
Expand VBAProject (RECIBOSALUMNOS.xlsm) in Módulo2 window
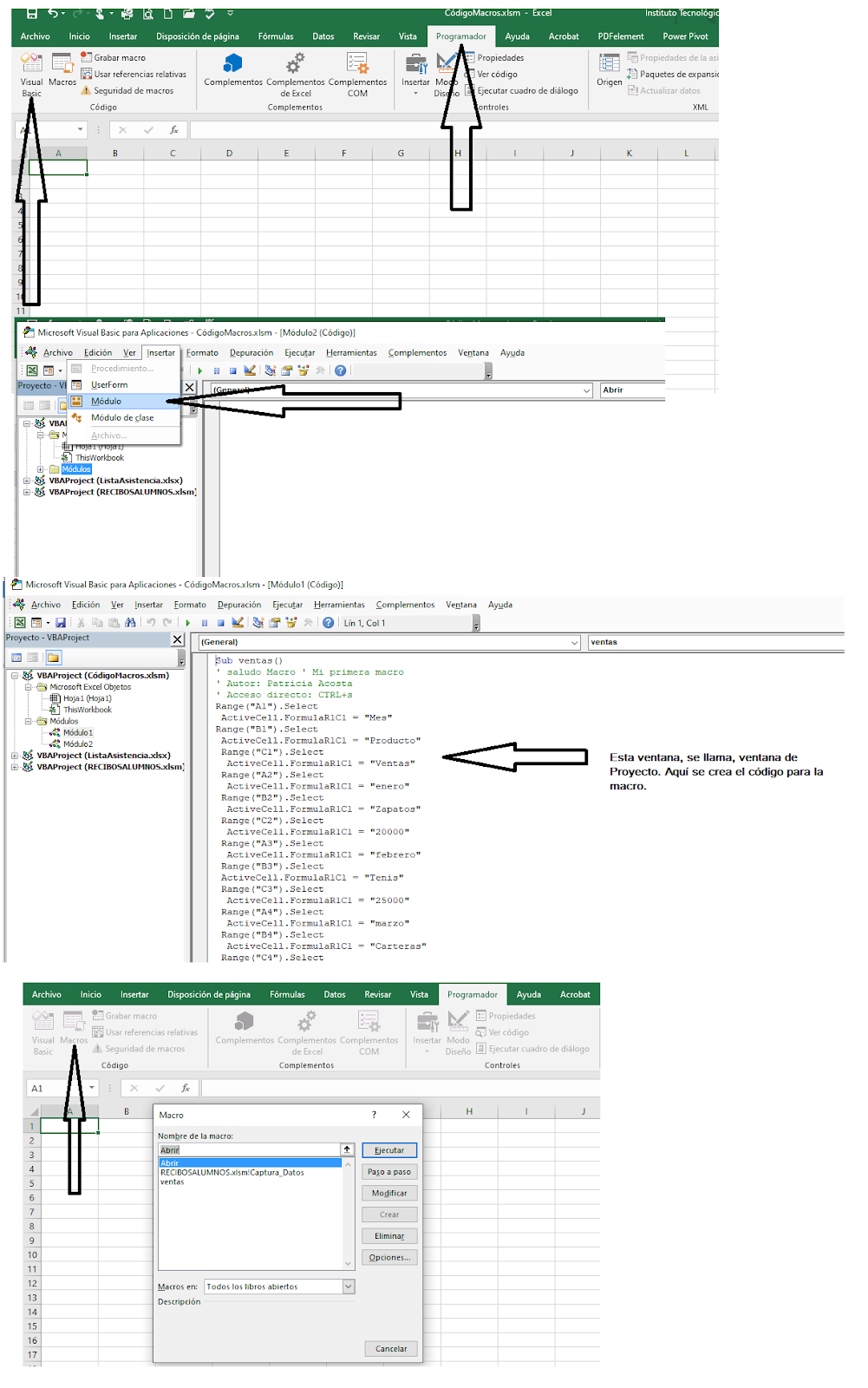point(27,492)
